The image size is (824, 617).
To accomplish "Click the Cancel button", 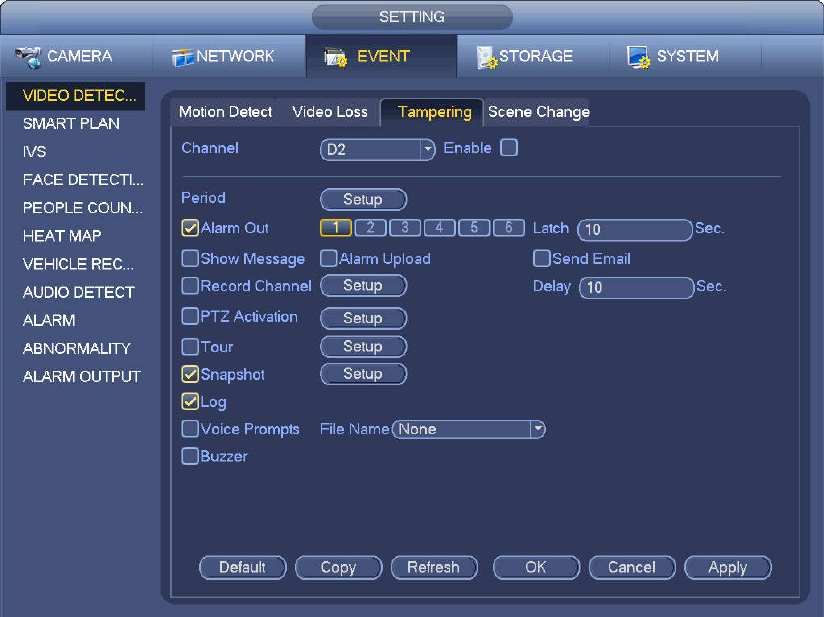I will [x=632, y=568].
